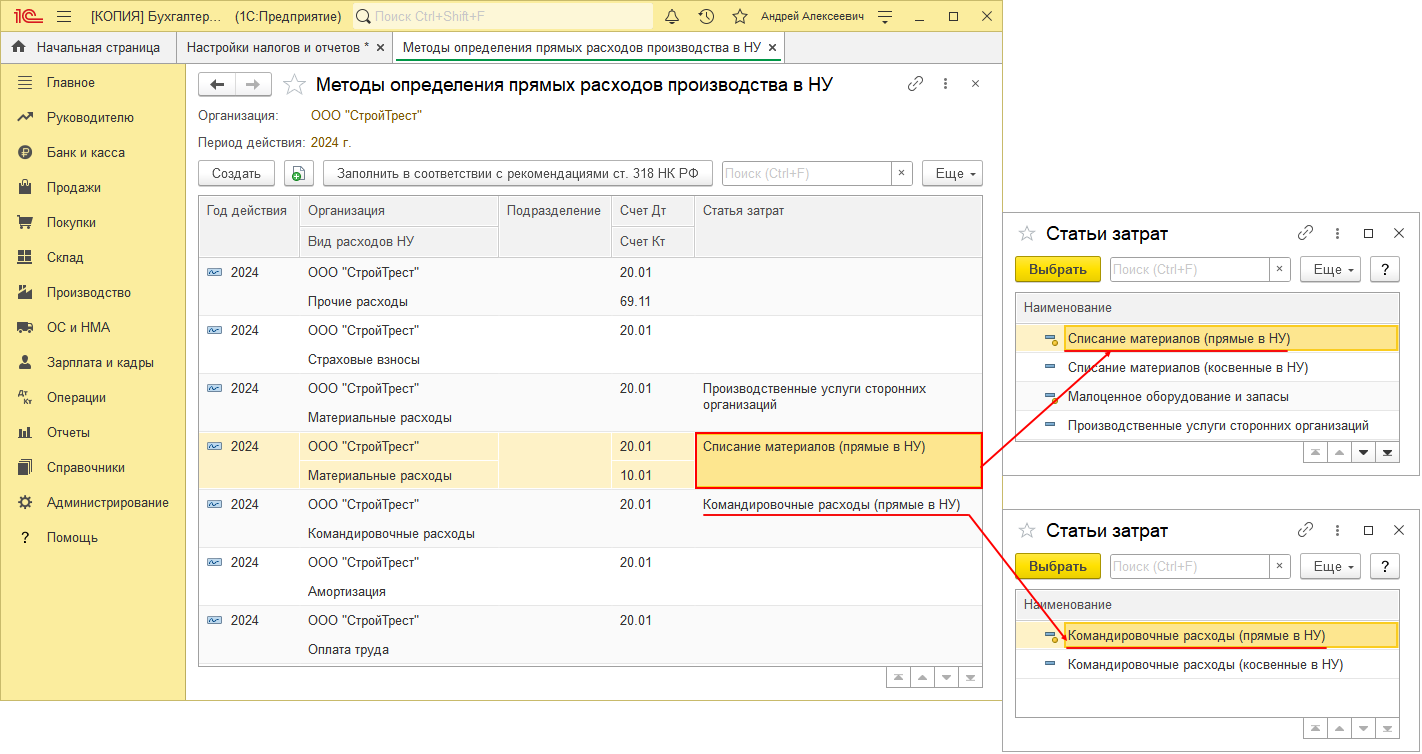Select Командировочные расходы (косвенные в НУ) row
This screenshot has width=1422, height=754.
point(1207,664)
